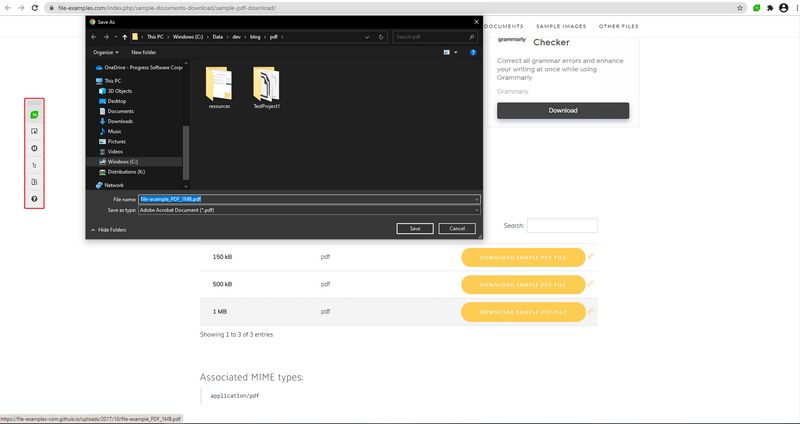Image resolution: width=800 pixels, height=424 pixels.
Task: Click the search magnifier in Save As dialog
Action: (x=472, y=37)
